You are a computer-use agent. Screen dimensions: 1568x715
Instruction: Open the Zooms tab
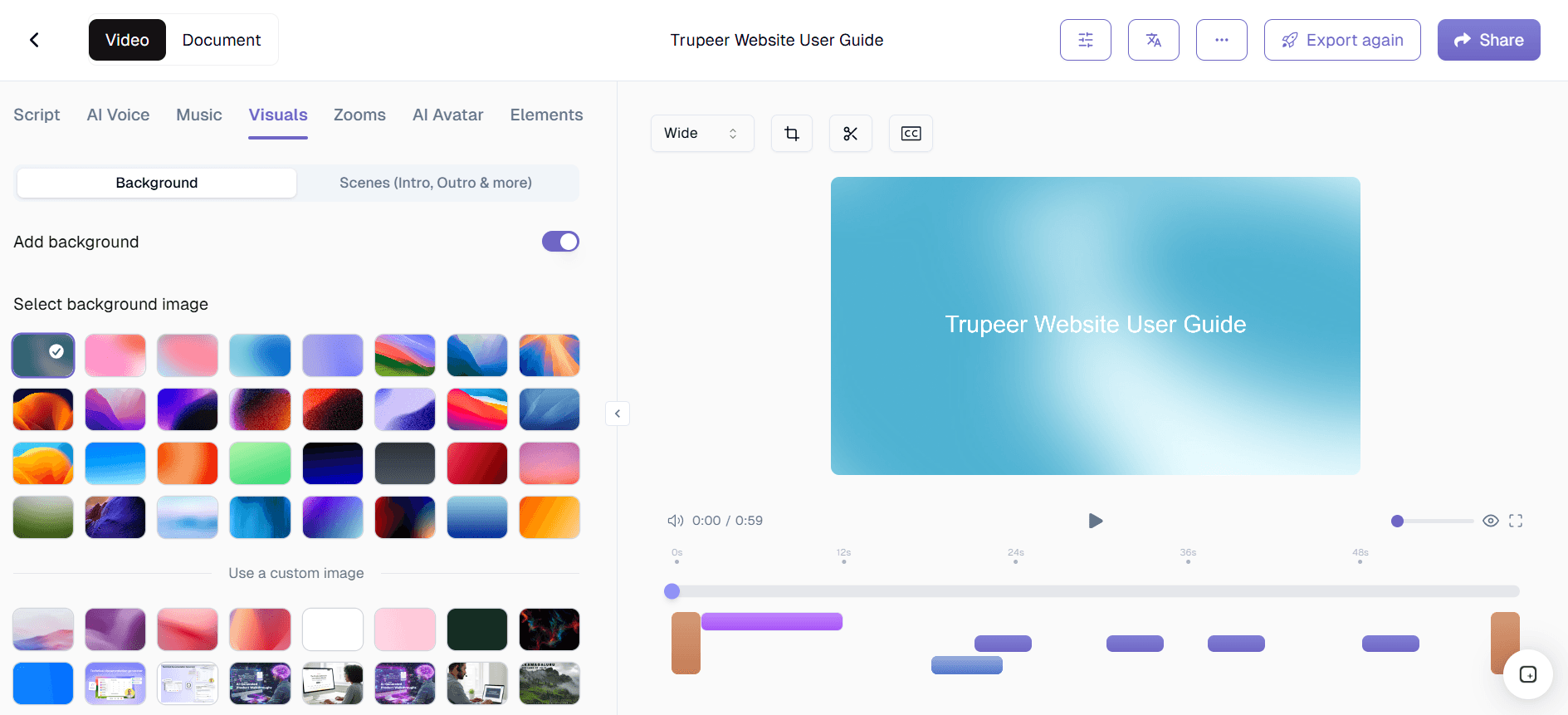359,115
